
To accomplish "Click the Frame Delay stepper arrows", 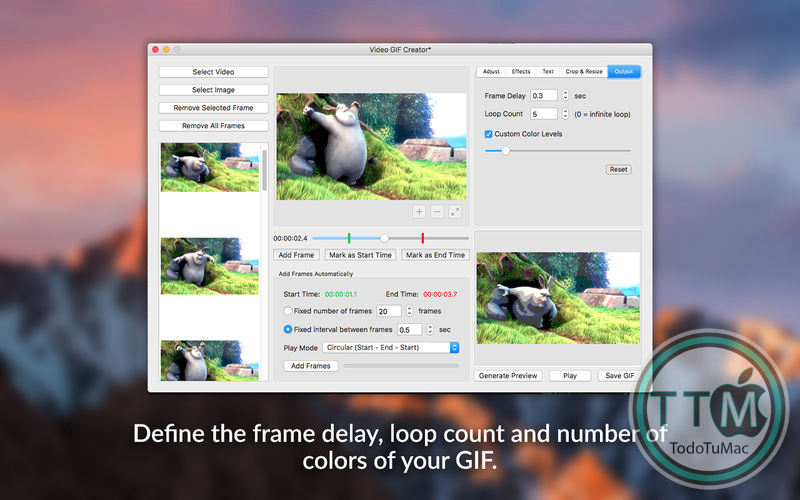I will coord(565,95).
